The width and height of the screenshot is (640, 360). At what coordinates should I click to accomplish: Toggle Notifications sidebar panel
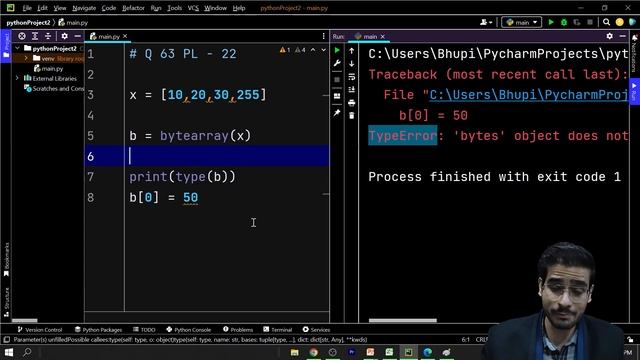(634, 53)
